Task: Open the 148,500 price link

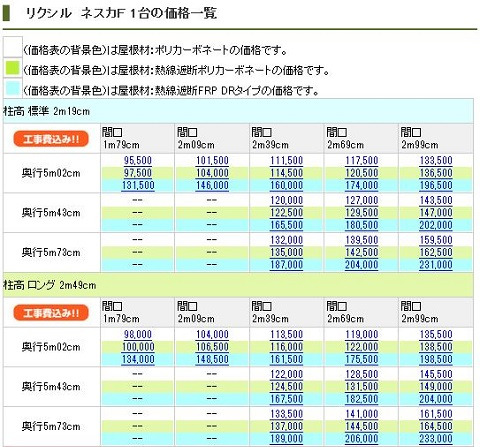Action: (212, 359)
